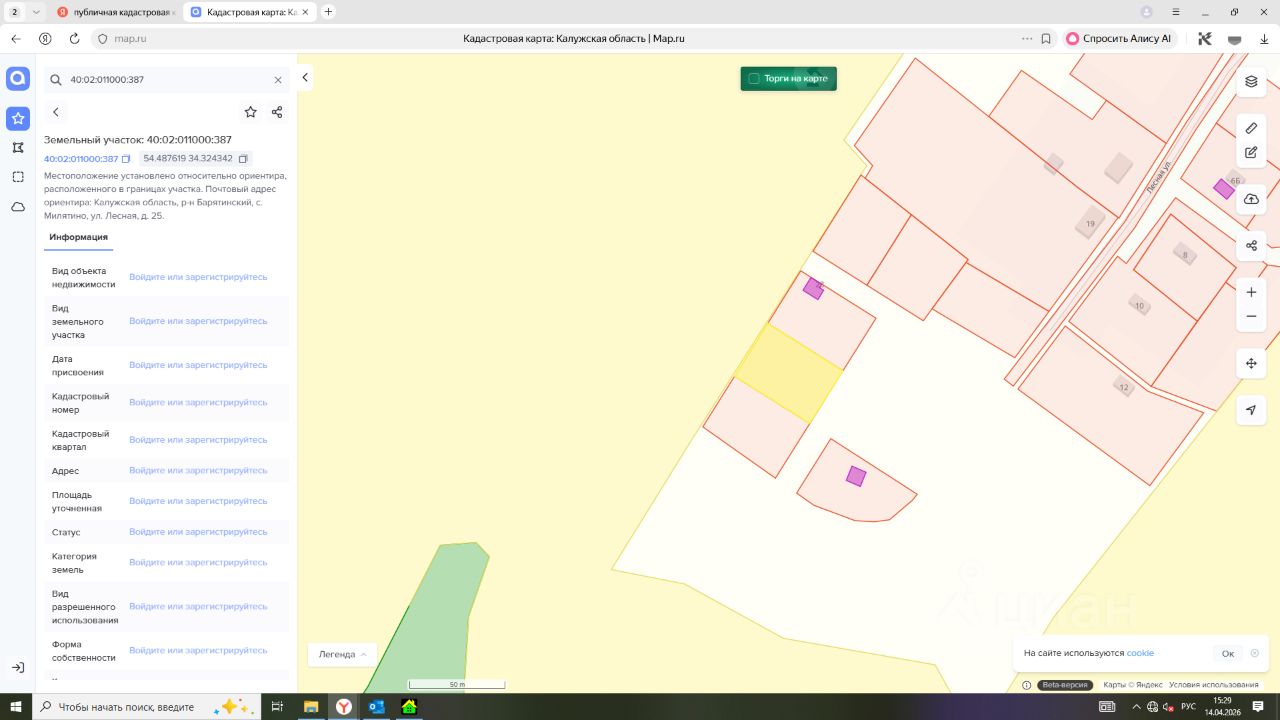
Task: Click the map share icon in right toolbar
Action: [x=1251, y=245]
